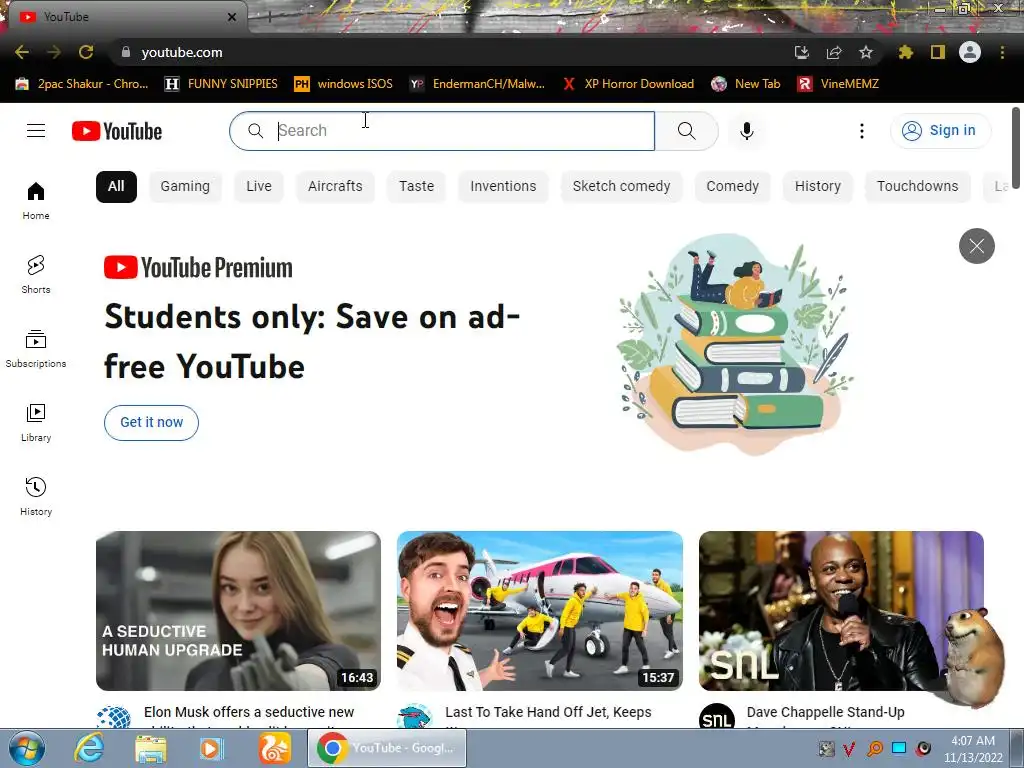Image resolution: width=1024 pixels, height=768 pixels.
Task: Click Get it now button
Action: tap(152, 423)
